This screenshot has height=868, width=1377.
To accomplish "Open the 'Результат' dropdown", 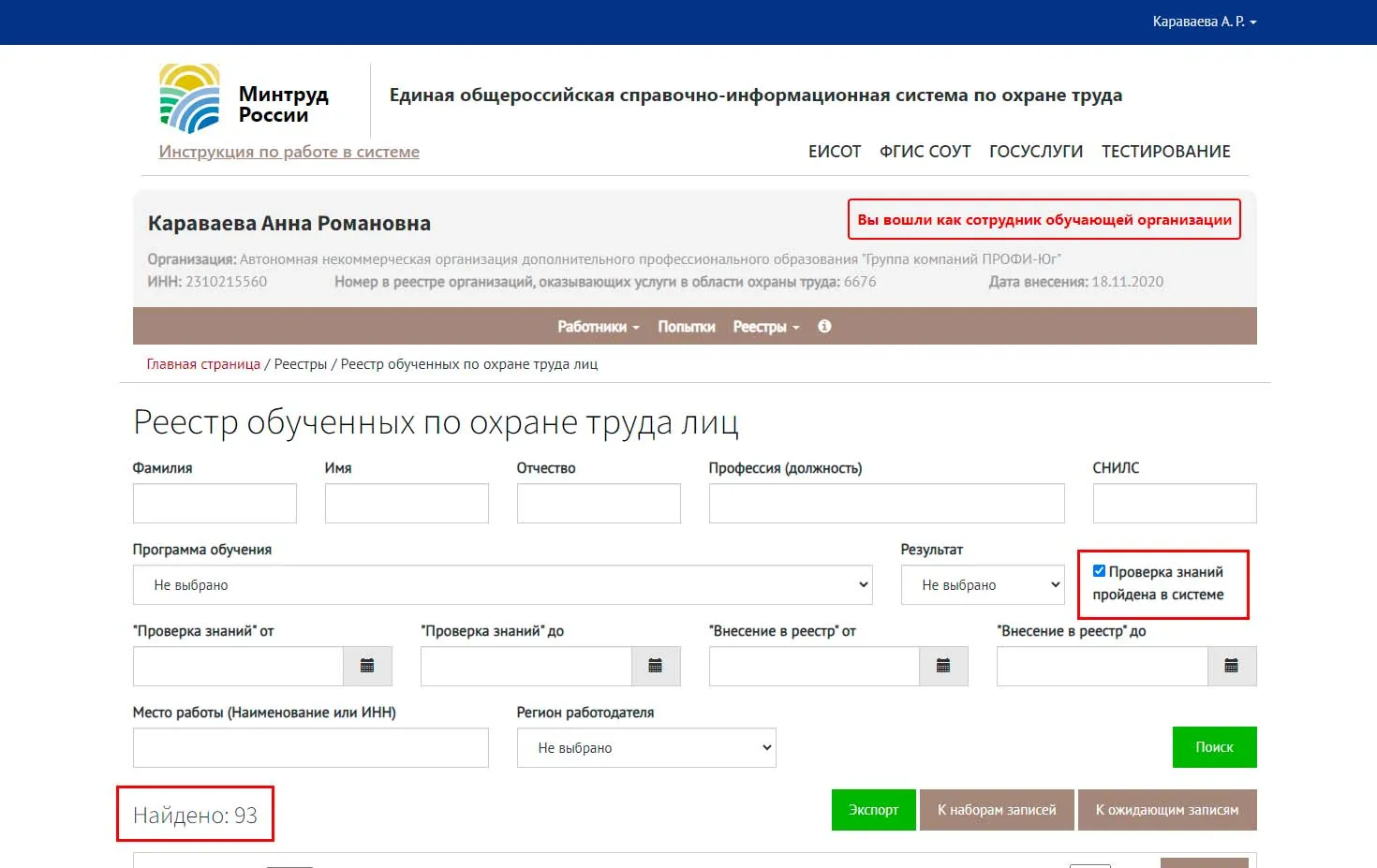I will tap(982, 584).
